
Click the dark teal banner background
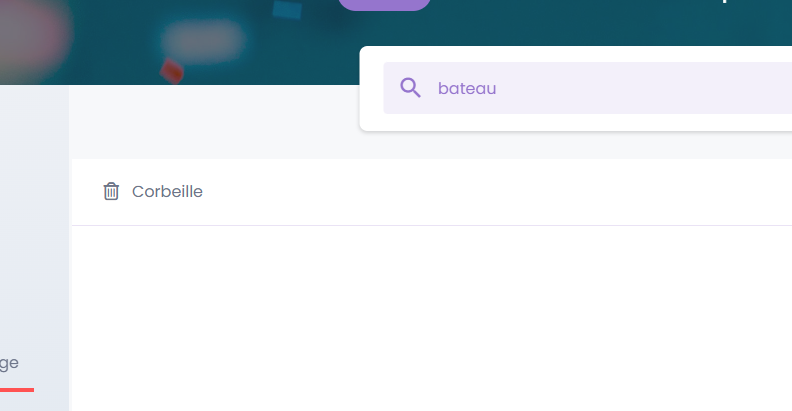(x=556, y=25)
